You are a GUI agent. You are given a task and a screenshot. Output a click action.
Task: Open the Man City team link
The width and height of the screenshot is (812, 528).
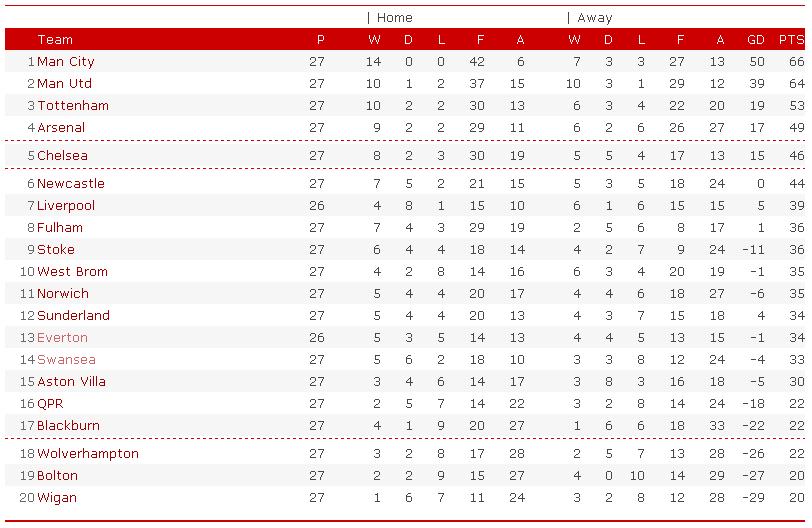(x=66, y=62)
